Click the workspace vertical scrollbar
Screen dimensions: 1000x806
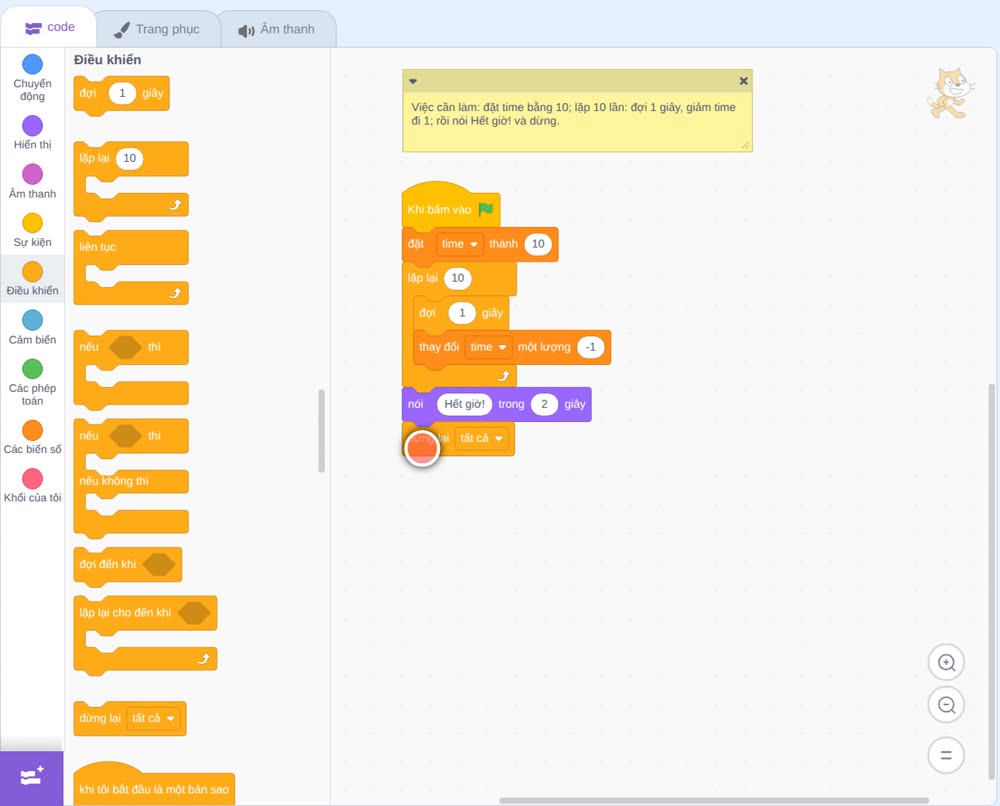991,581
